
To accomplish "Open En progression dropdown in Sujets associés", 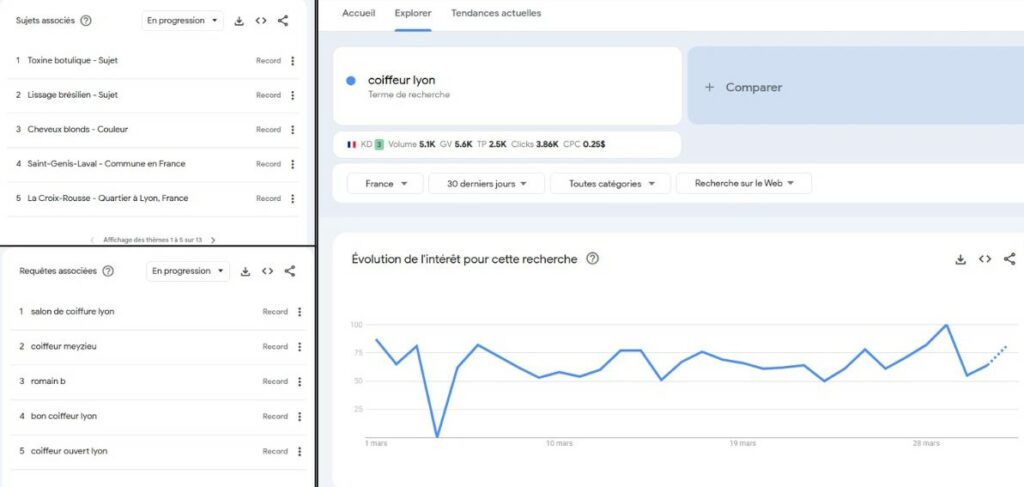I will click(x=182, y=21).
